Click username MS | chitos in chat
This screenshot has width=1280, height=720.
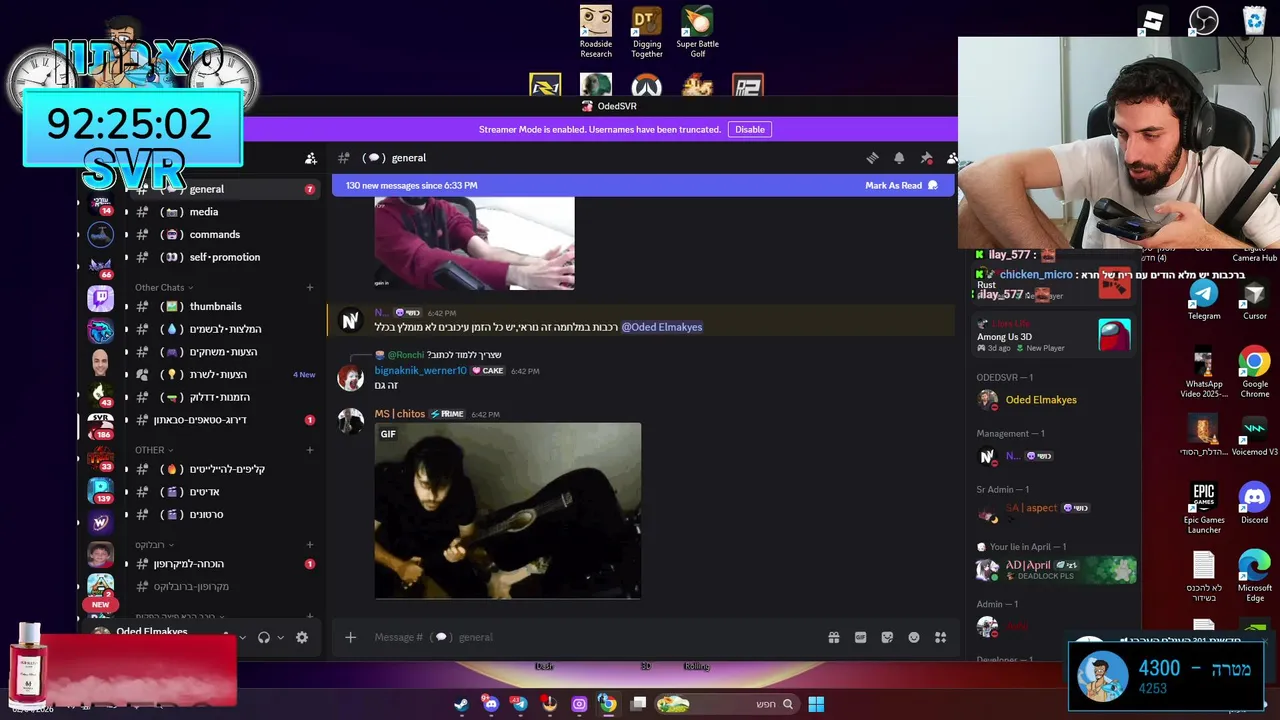pyautogui.click(x=400, y=414)
